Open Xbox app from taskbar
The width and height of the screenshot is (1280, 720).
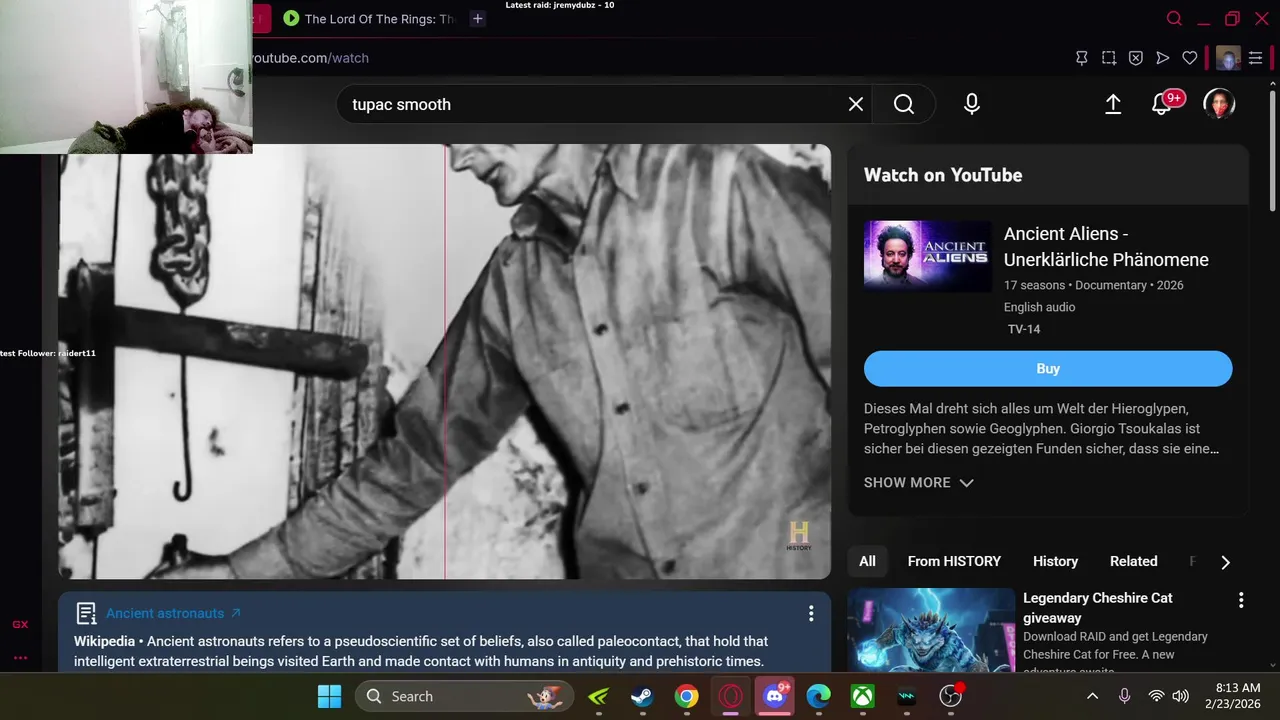click(x=863, y=696)
